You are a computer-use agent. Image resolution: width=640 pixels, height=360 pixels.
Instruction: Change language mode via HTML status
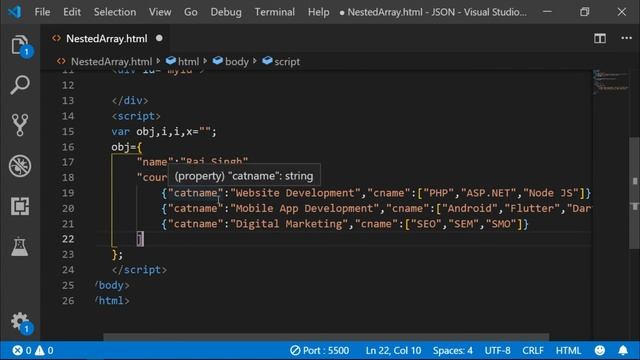click(568, 350)
